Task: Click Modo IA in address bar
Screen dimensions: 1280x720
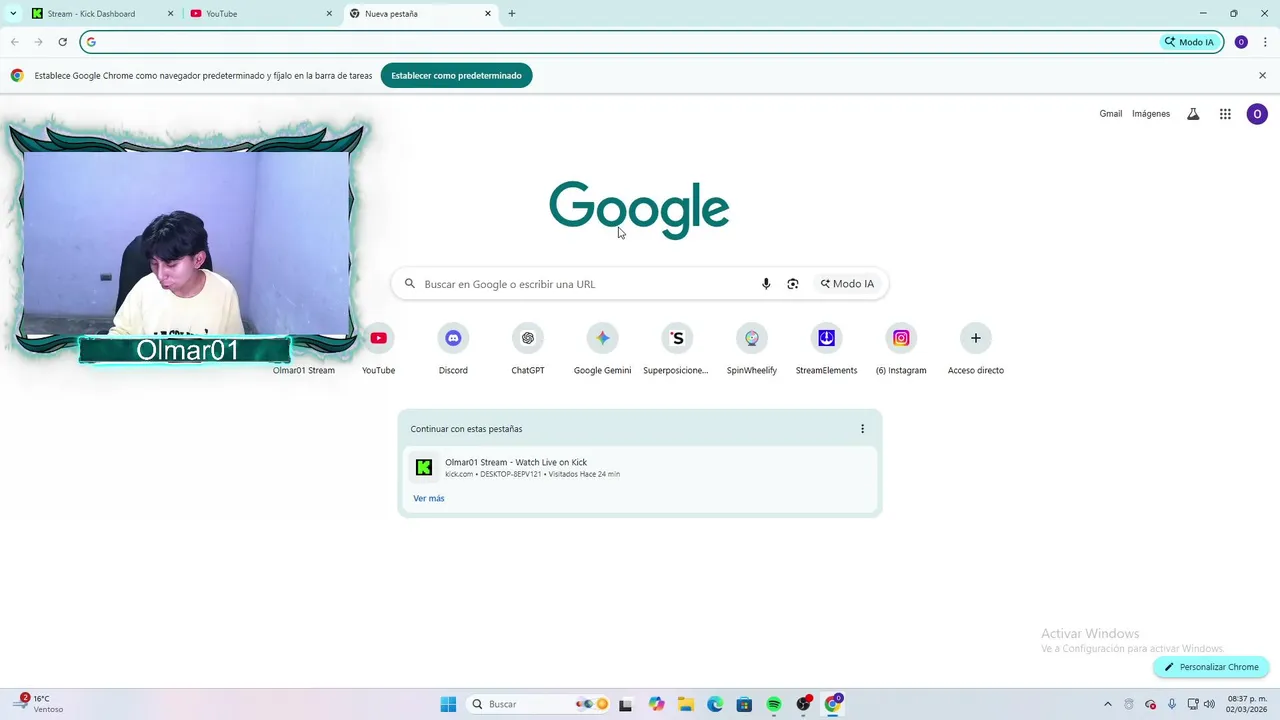Action: point(1188,42)
